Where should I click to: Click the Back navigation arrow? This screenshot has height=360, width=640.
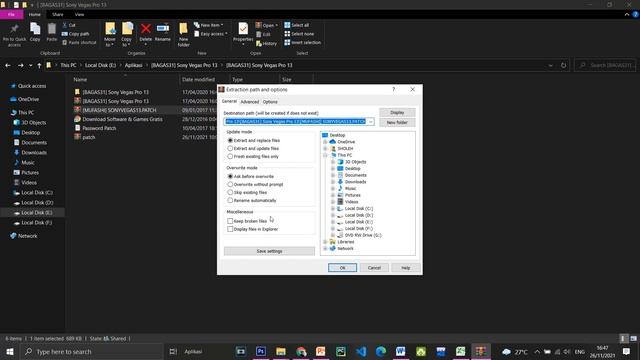pos(8,65)
